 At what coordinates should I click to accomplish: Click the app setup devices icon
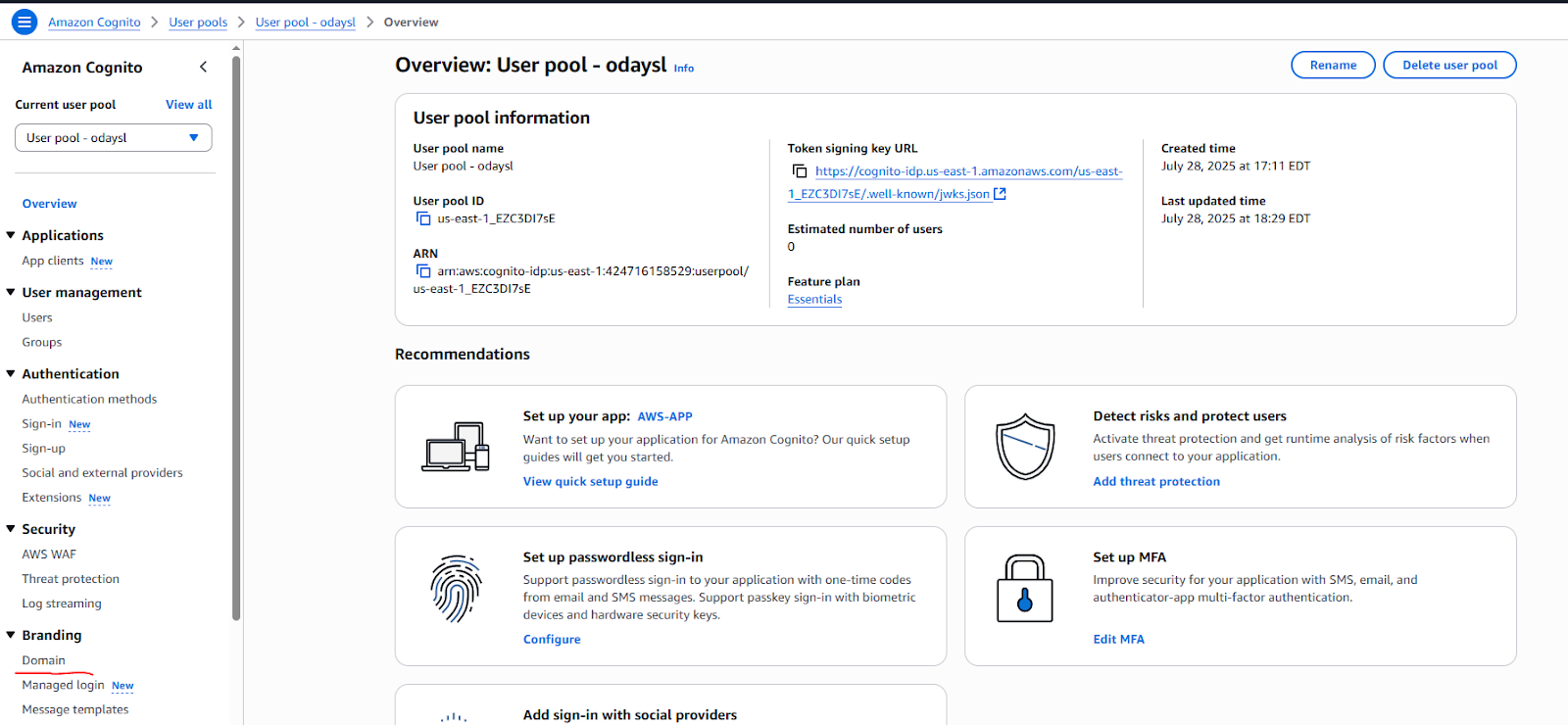pos(456,447)
